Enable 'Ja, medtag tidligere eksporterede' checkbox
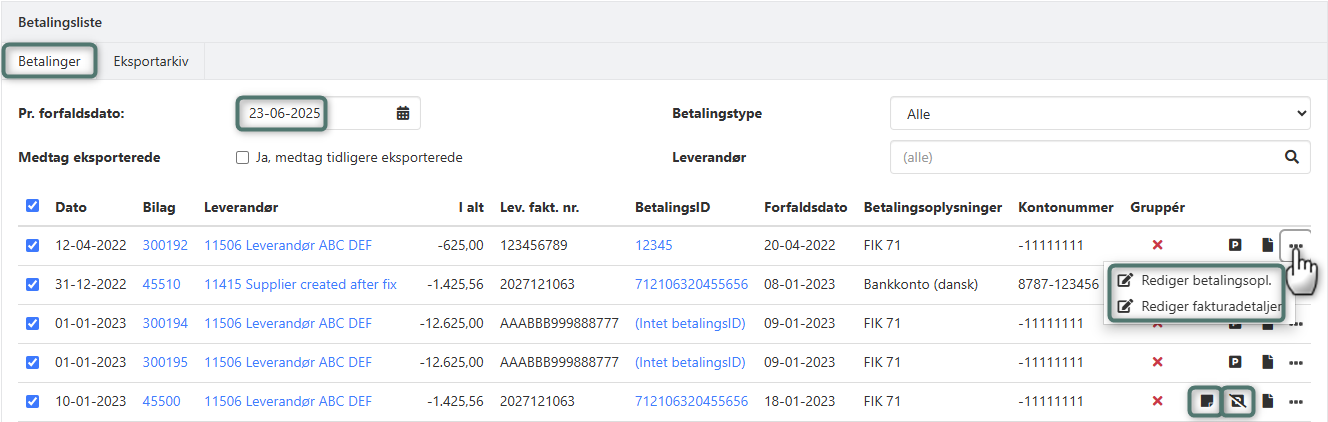Image resolution: width=1328 pixels, height=422 pixels. click(241, 157)
